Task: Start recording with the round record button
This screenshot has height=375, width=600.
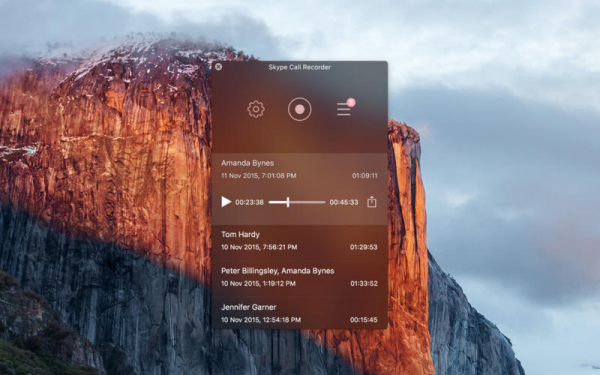Action: [x=300, y=109]
